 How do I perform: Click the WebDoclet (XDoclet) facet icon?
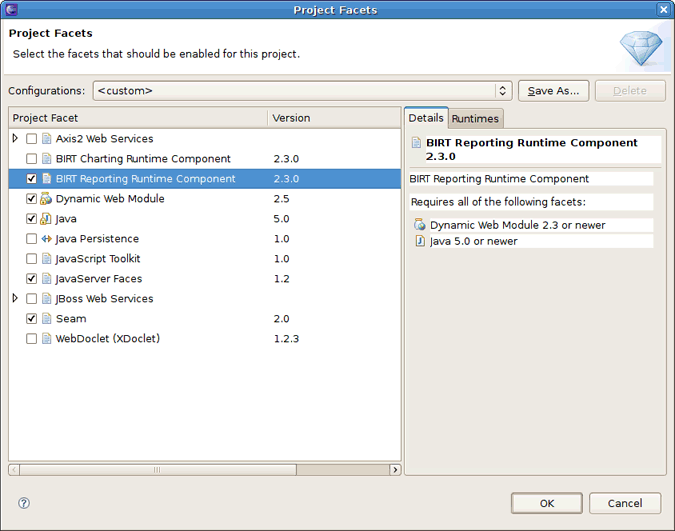pos(46,338)
